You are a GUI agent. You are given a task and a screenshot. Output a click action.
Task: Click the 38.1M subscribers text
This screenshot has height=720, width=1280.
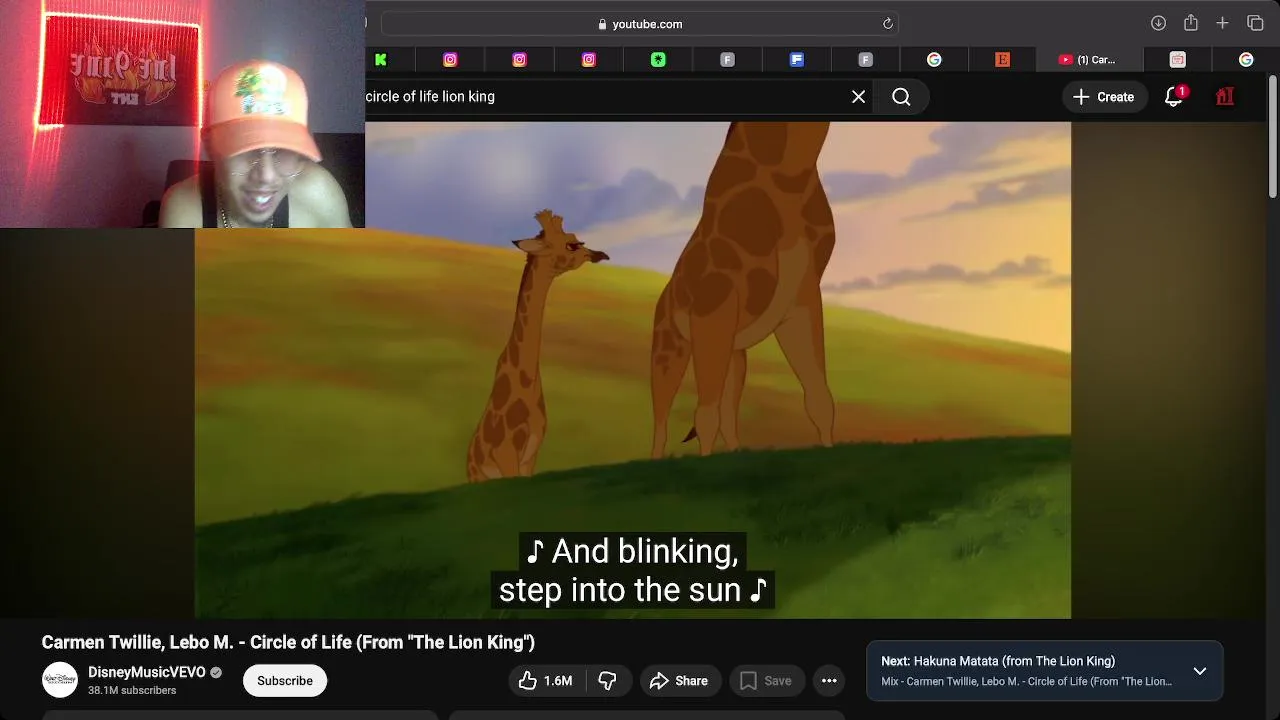click(x=132, y=691)
